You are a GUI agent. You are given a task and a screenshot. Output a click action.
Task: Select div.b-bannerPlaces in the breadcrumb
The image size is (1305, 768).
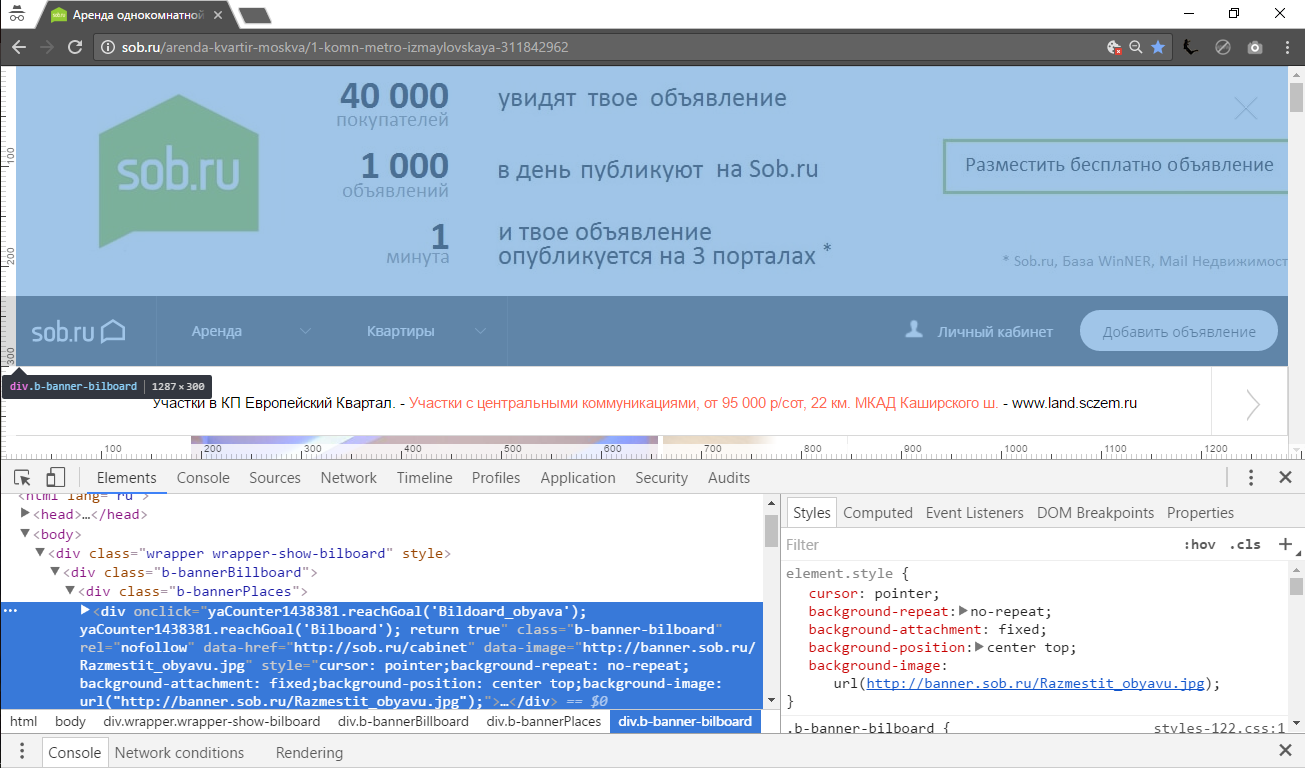544,721
